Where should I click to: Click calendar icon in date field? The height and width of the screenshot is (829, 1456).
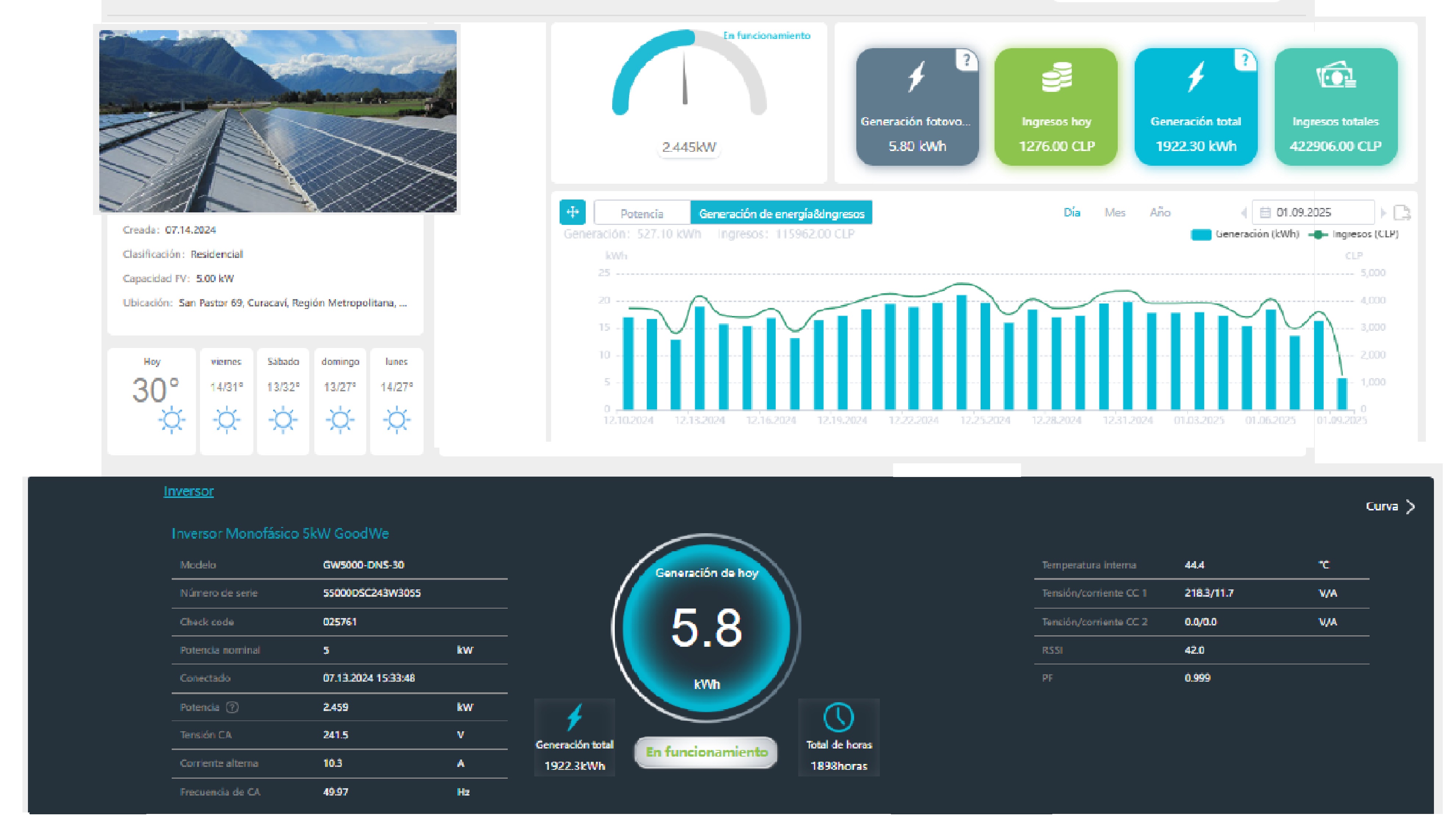tap(1265, 212)
